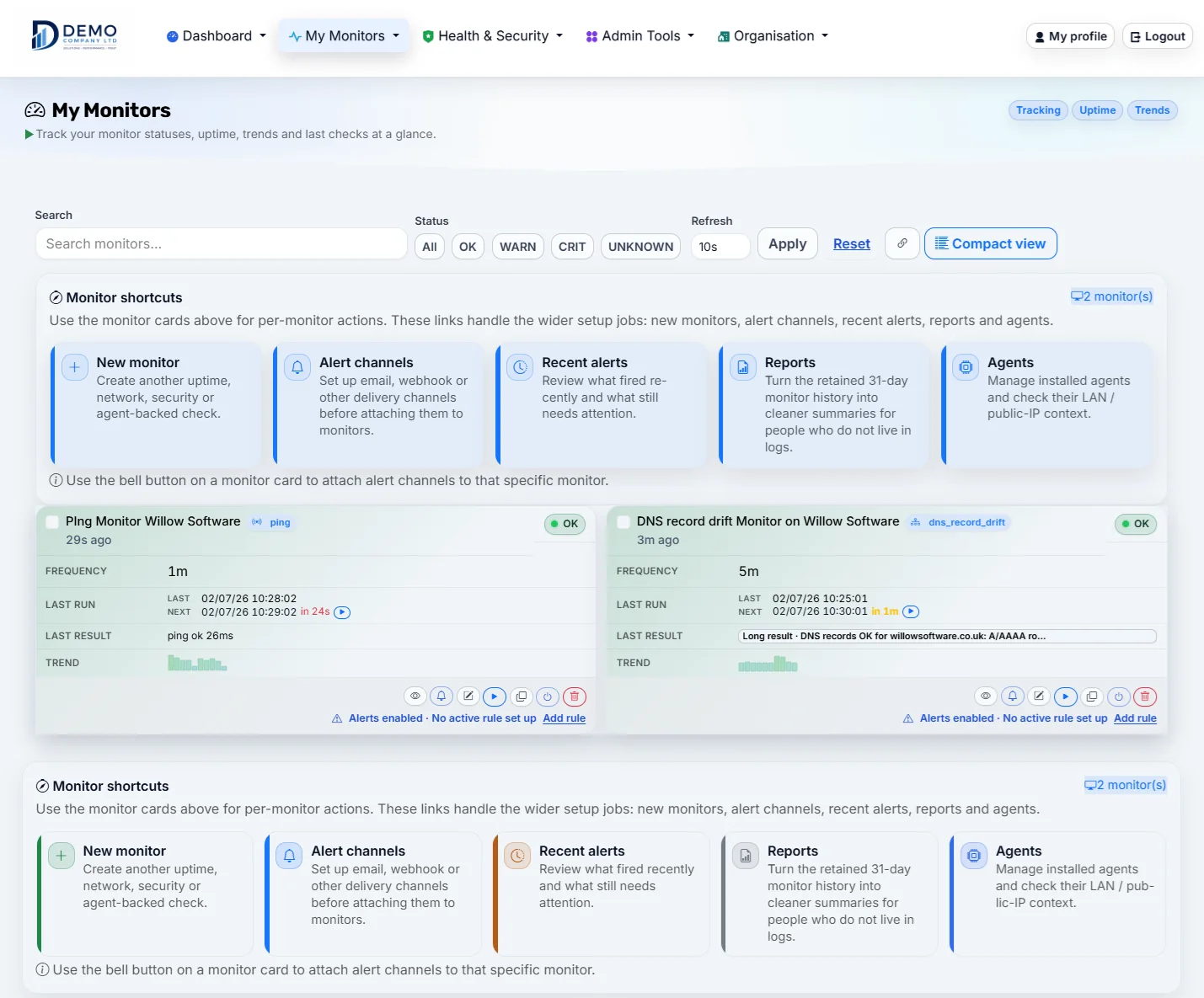This screenshot has width=1204, height=998.
Task: Click the Reset filters link
Action: 852,243
